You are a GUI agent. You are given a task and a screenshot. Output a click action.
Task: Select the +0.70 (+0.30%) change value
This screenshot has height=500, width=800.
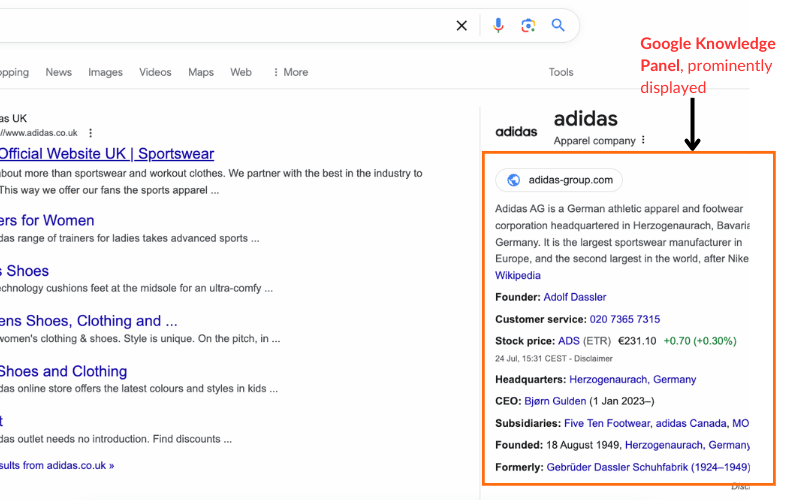pos(700,341)
